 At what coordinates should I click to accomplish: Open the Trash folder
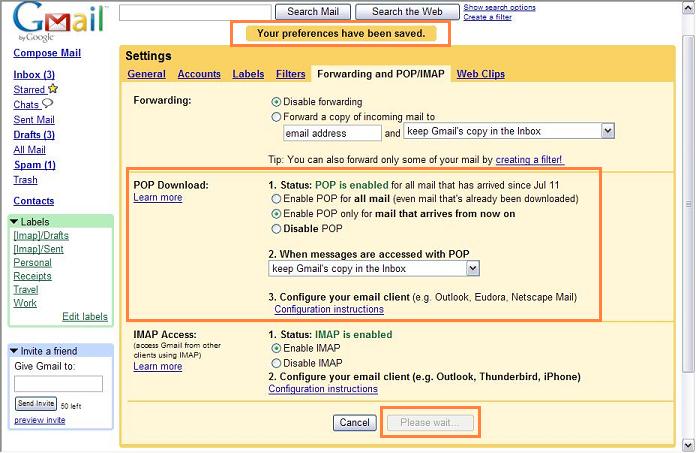pyautogui.click(x=25, y=180)
